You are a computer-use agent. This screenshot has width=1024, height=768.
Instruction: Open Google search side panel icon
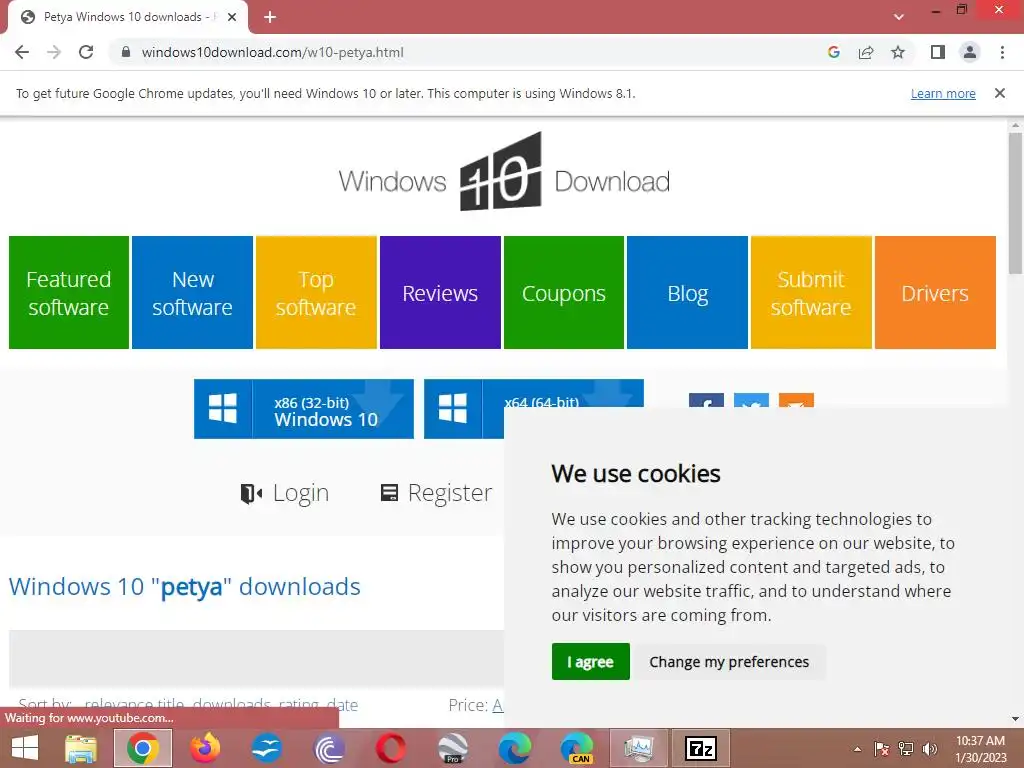click(833, 52)
